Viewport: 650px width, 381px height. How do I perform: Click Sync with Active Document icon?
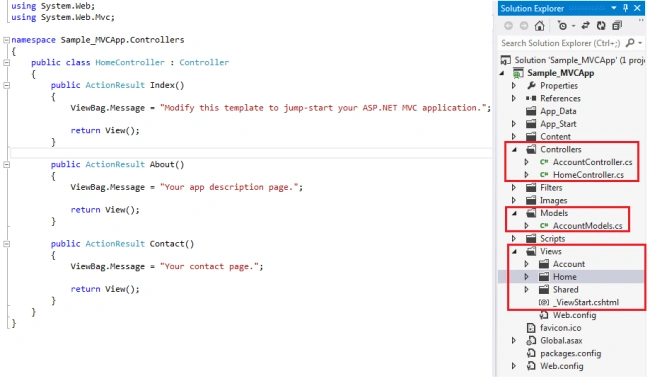pos(585,26)
